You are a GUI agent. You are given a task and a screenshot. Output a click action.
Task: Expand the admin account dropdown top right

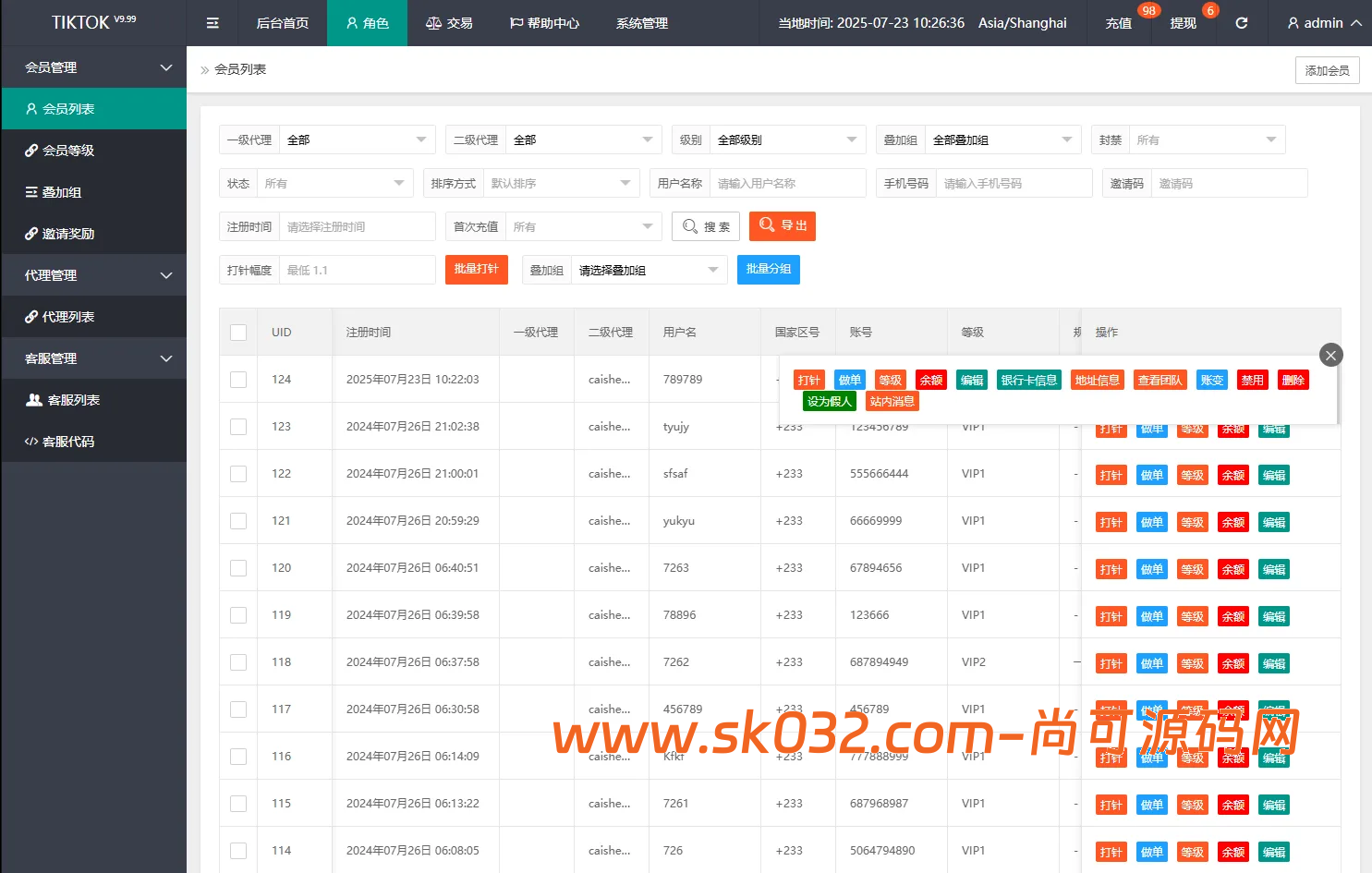tap(1321, 23)
